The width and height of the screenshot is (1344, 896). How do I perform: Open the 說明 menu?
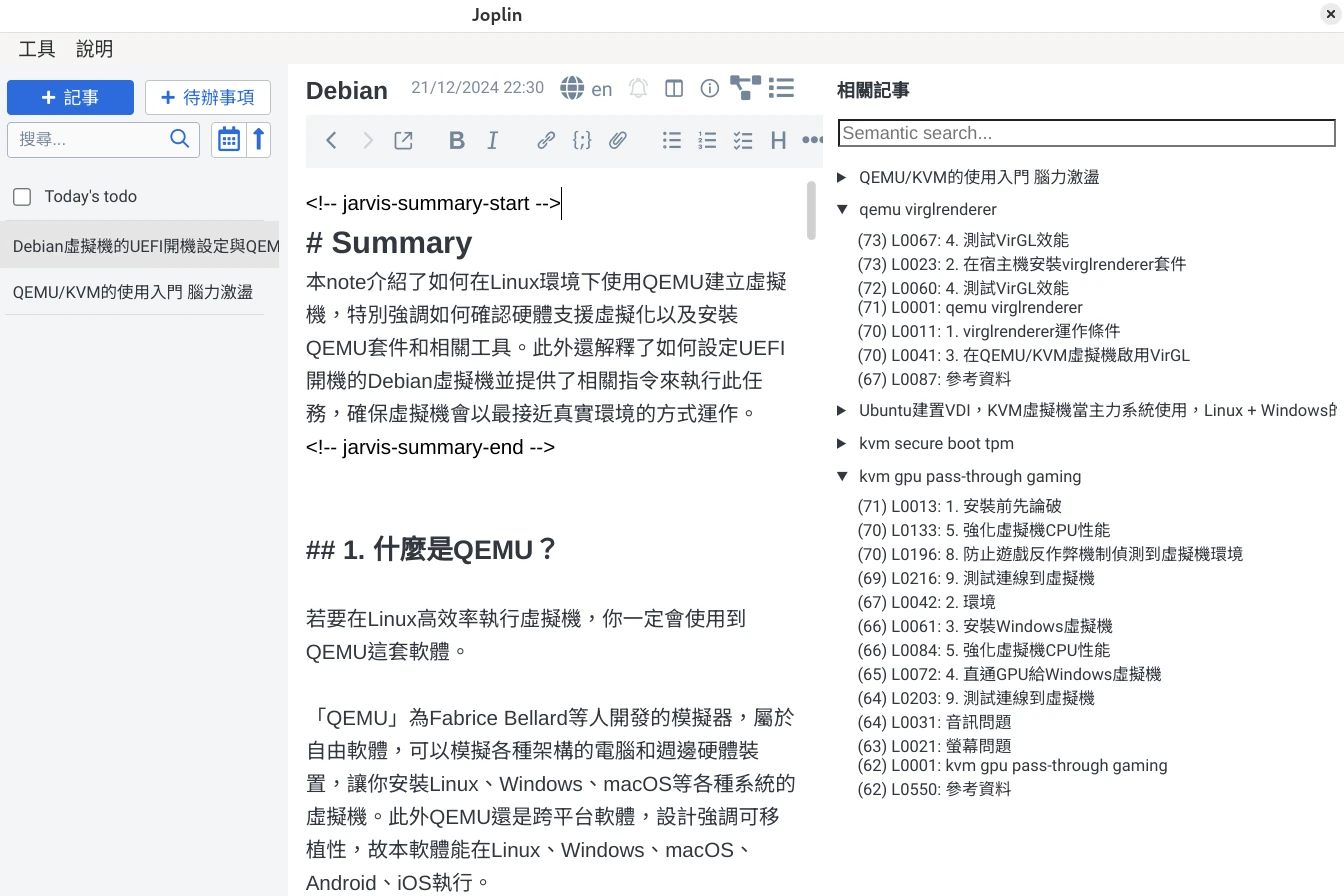(x=94, y=49)
